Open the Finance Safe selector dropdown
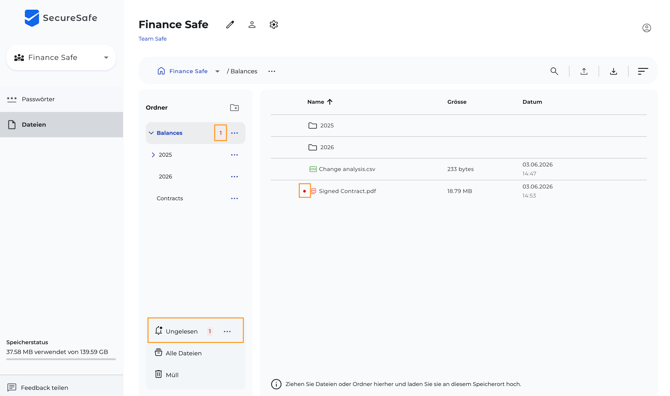This screenshot has width=670, height=396. tap(61, 58)
